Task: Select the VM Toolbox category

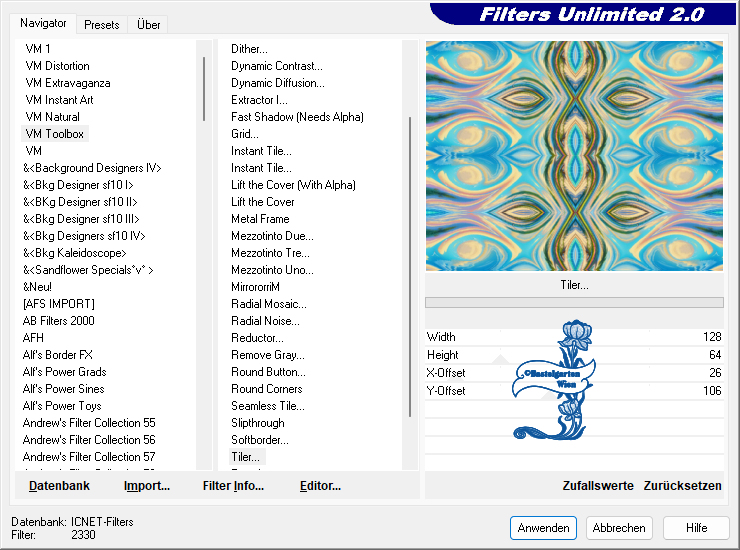Action: pos(55,134)
